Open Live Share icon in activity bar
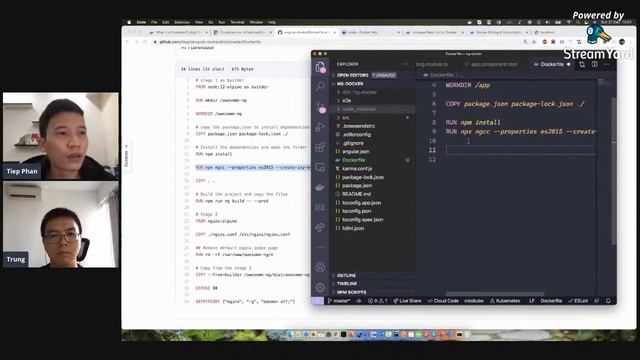 320,227
